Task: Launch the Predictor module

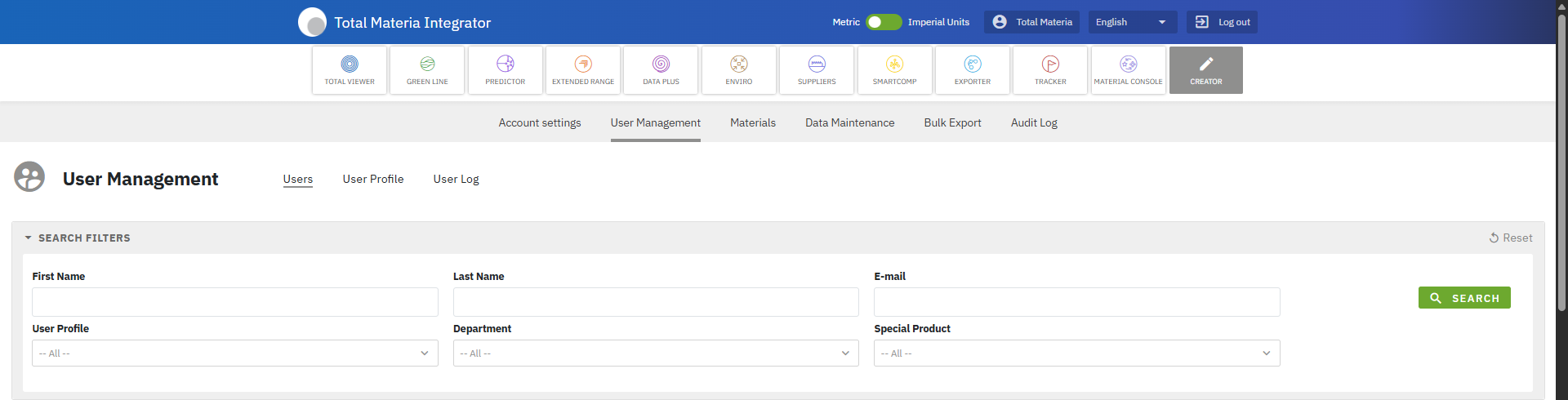Action: tap(506, 70)
